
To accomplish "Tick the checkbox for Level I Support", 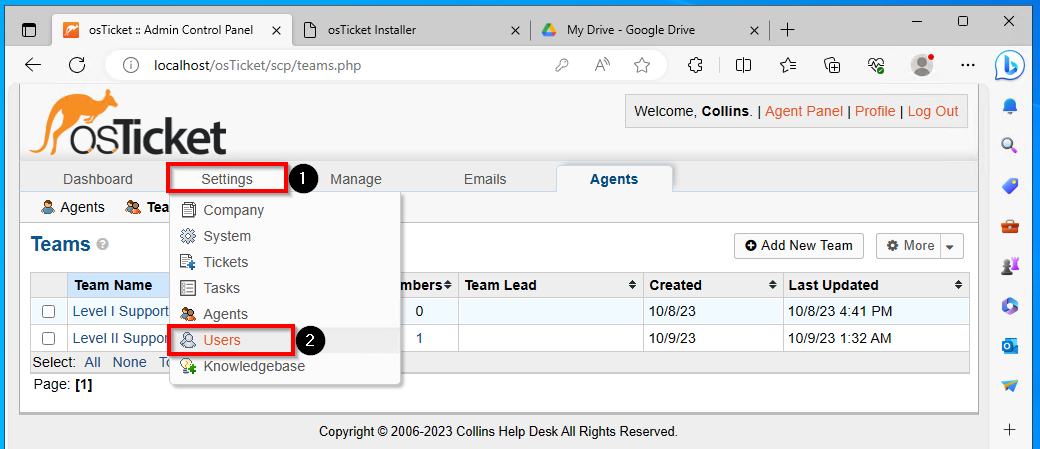I will click(x=48, y=312).
